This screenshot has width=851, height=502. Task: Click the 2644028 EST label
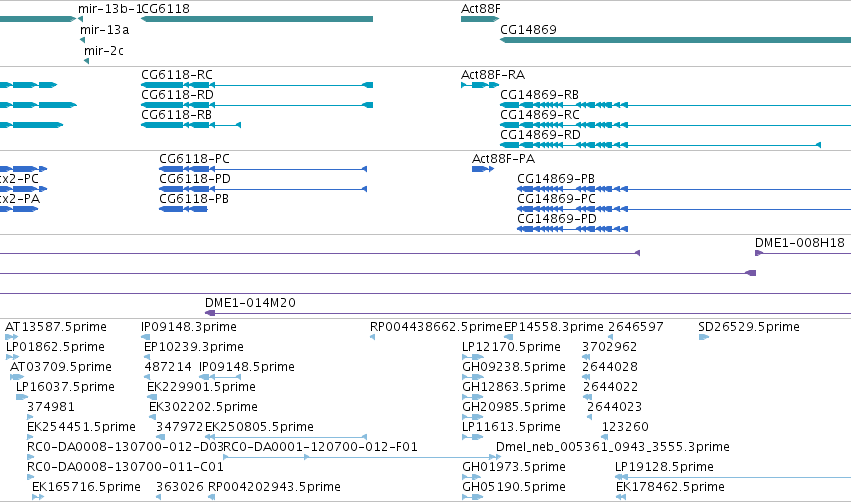tap(609, 366)
